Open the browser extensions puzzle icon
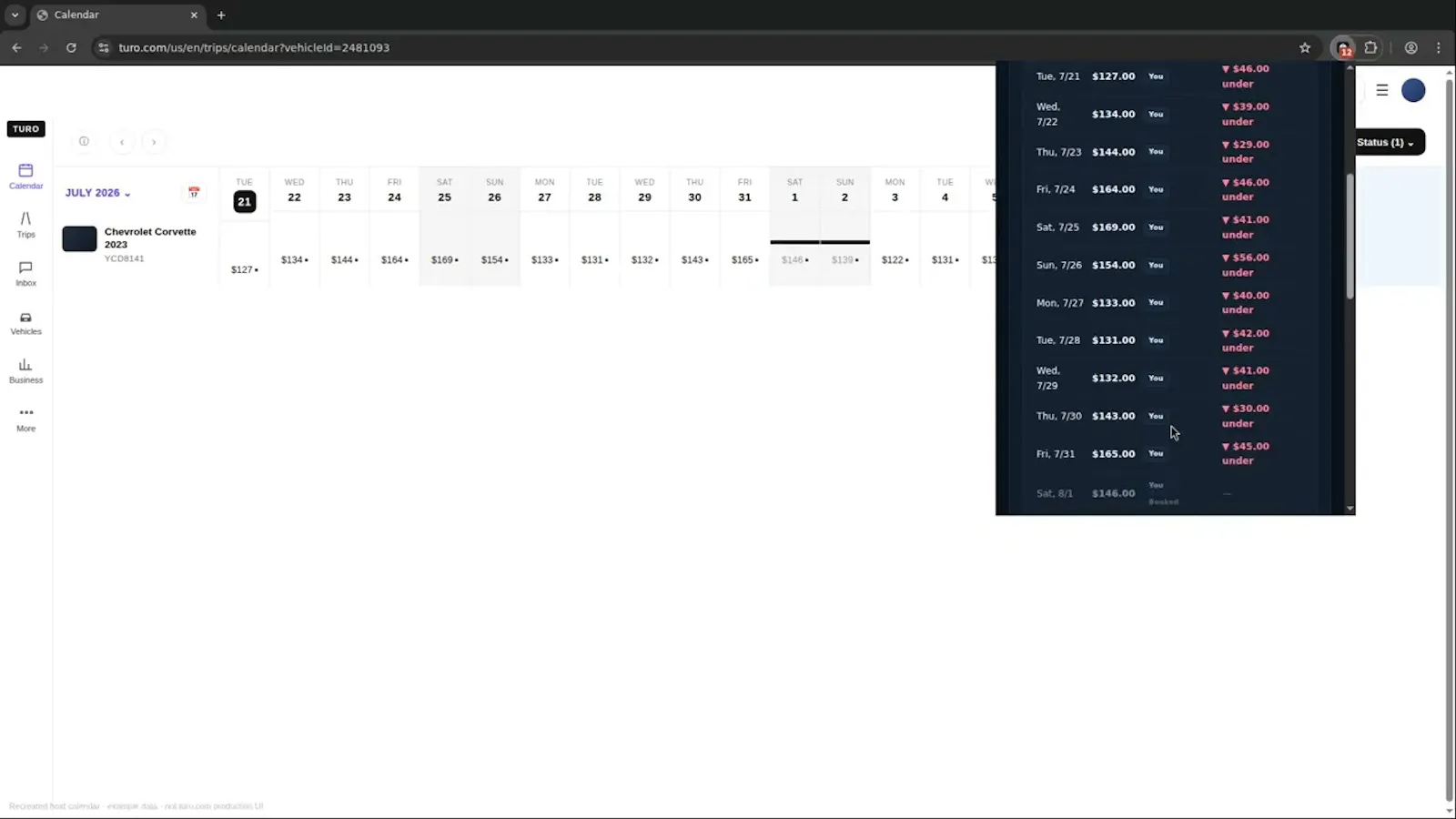 (x=1370, y=47)
